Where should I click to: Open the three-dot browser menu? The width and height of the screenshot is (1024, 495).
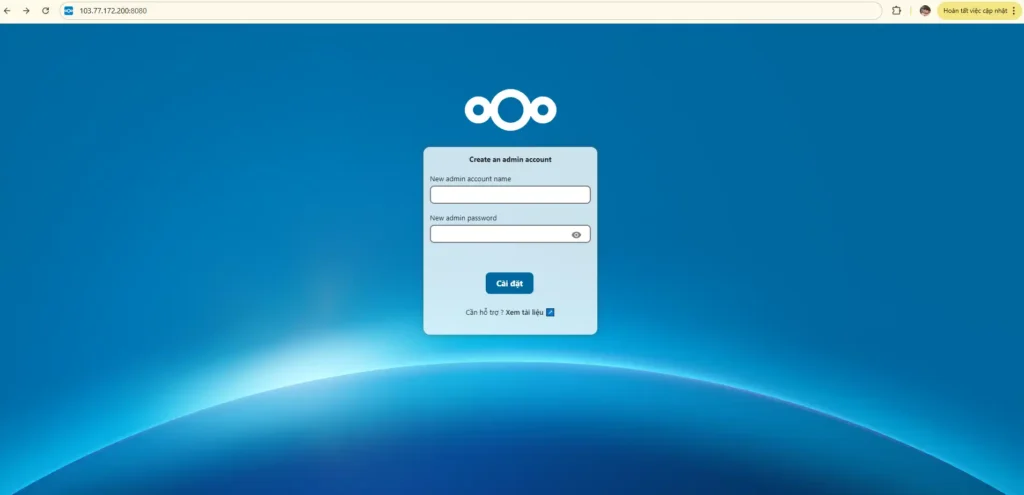(x=1013, y=10)
